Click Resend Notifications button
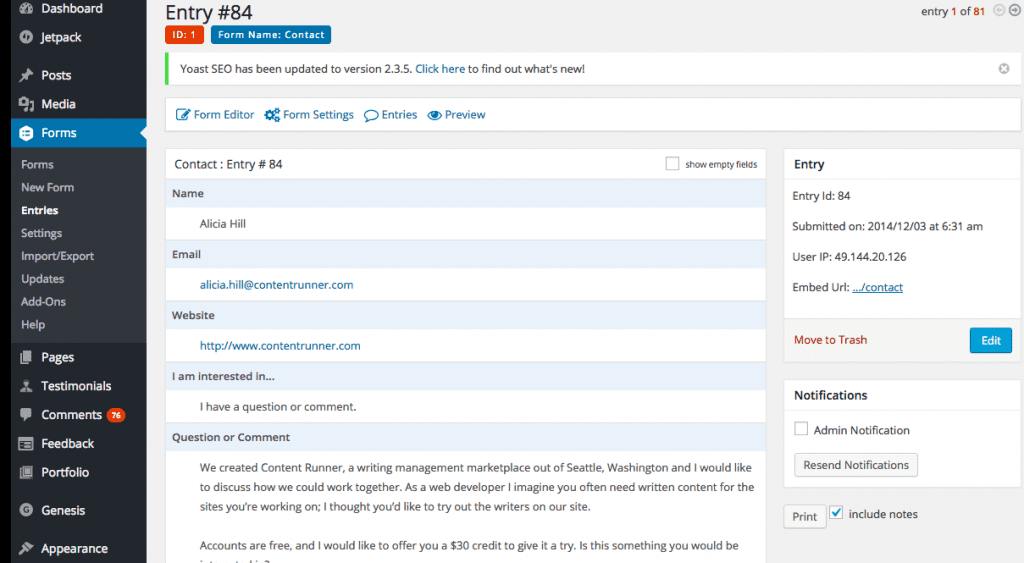 click(x=856, y=465)
